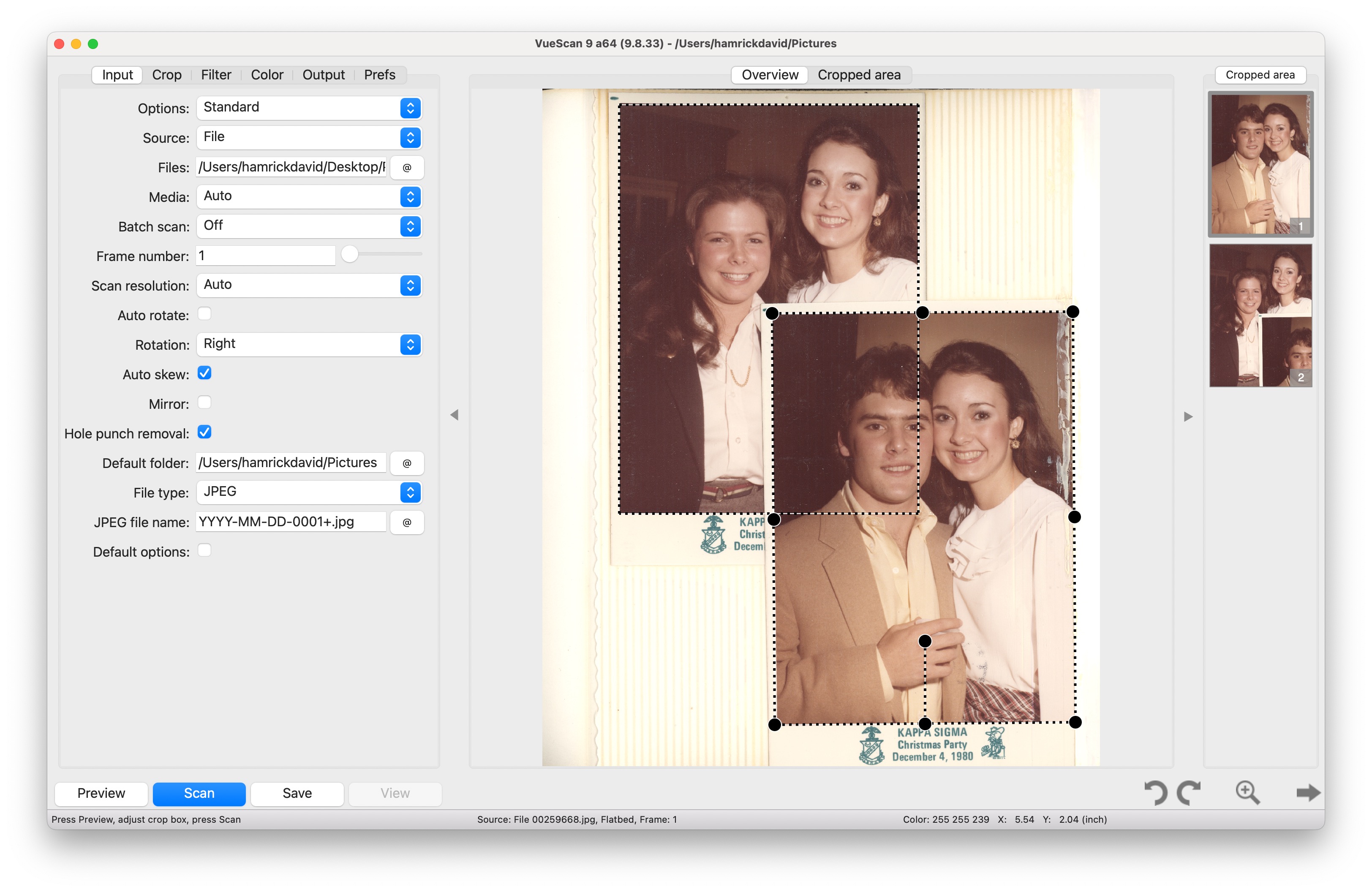Image resolution: width=1372 pixels, height=892 pixels.
Task: Advance to the next frame using the arrow icon
Action: pyautogui.click(x=1309, y=793)
